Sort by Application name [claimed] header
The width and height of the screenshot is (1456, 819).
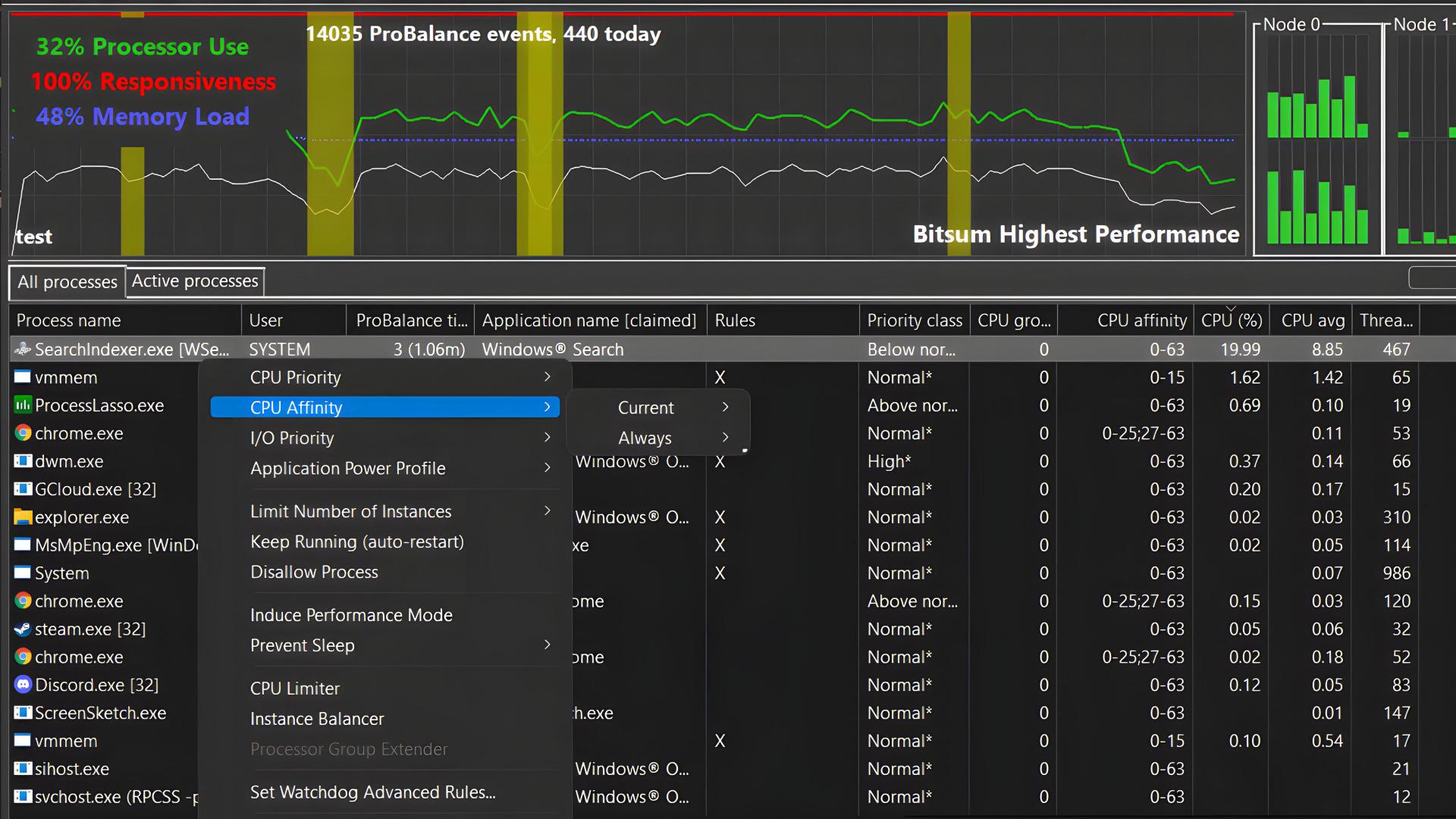click(590, 321)
